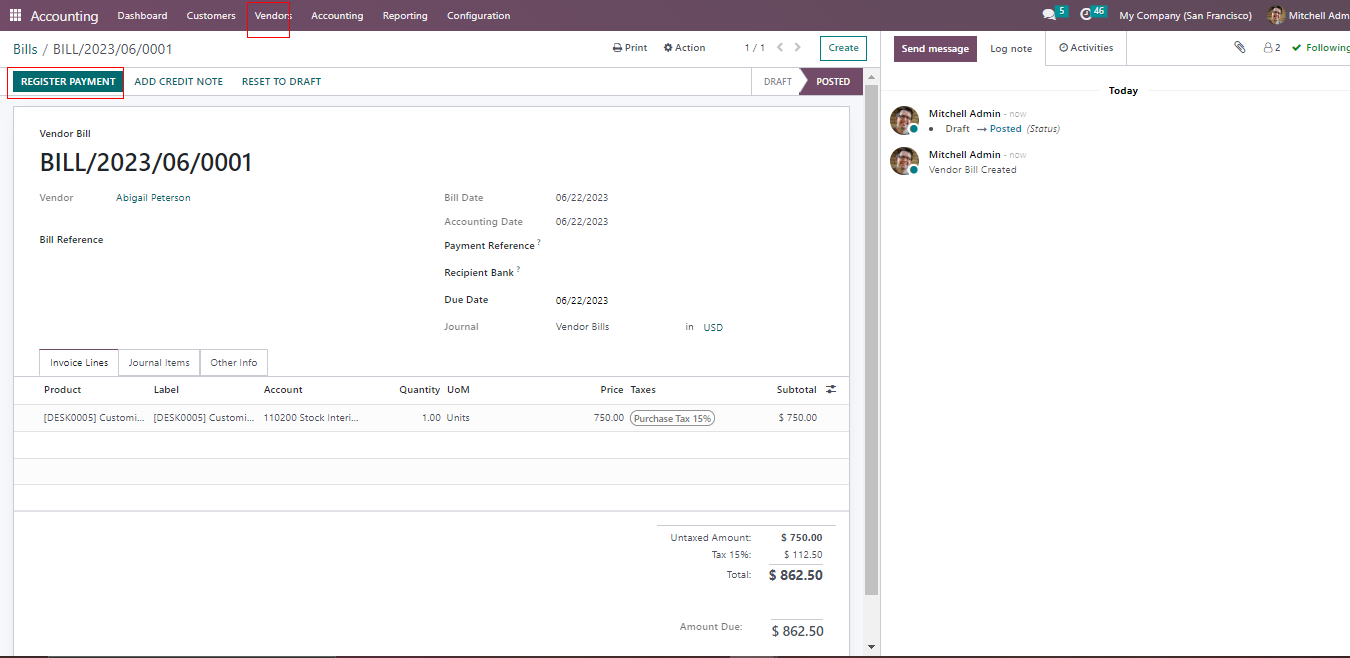The height and width of the screenshot is (658, 1350).
Task: Toggle the Following subscription status
Action: coord(1321,47)
